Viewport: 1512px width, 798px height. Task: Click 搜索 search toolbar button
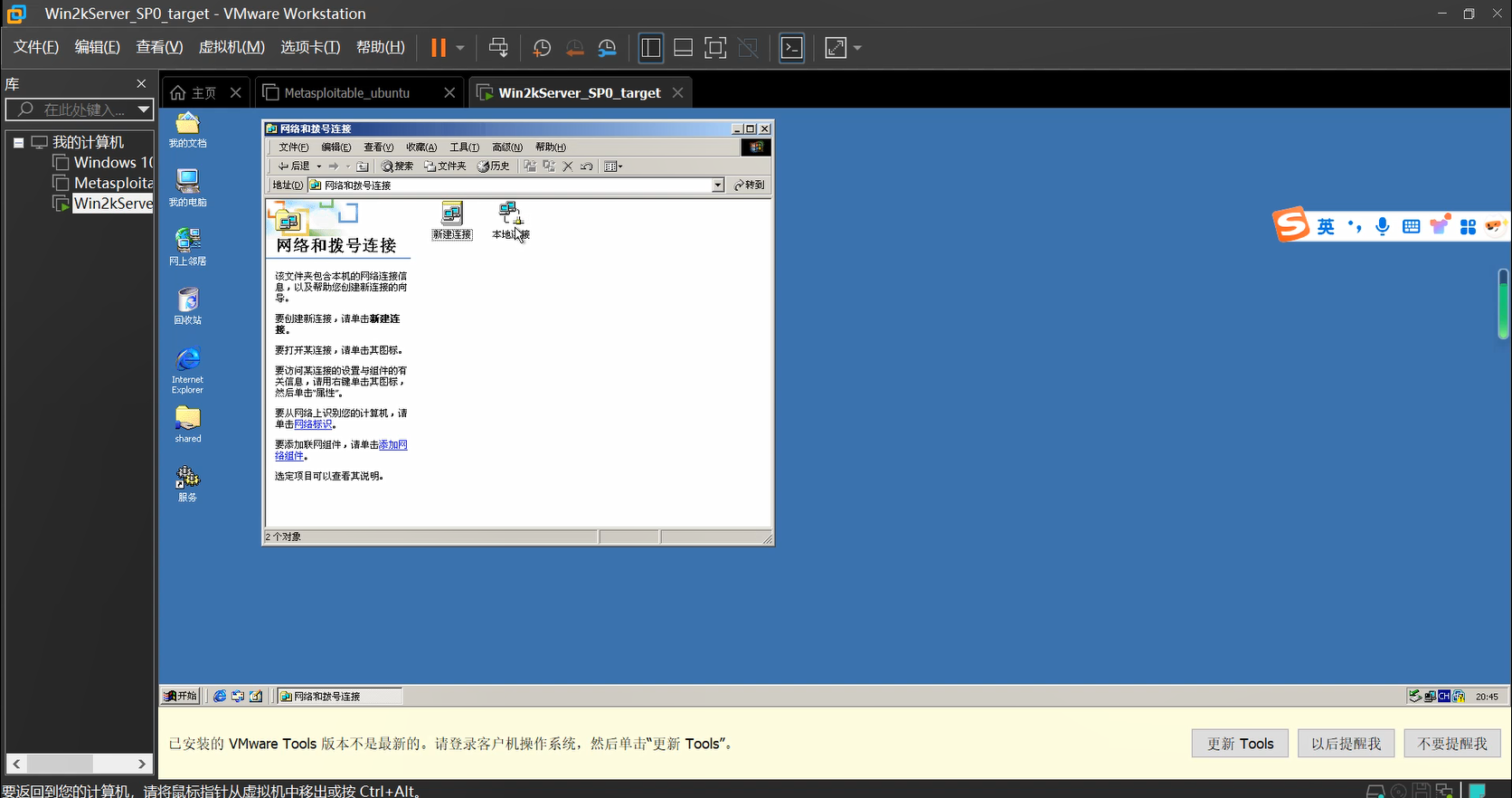(x=397, y=166)
